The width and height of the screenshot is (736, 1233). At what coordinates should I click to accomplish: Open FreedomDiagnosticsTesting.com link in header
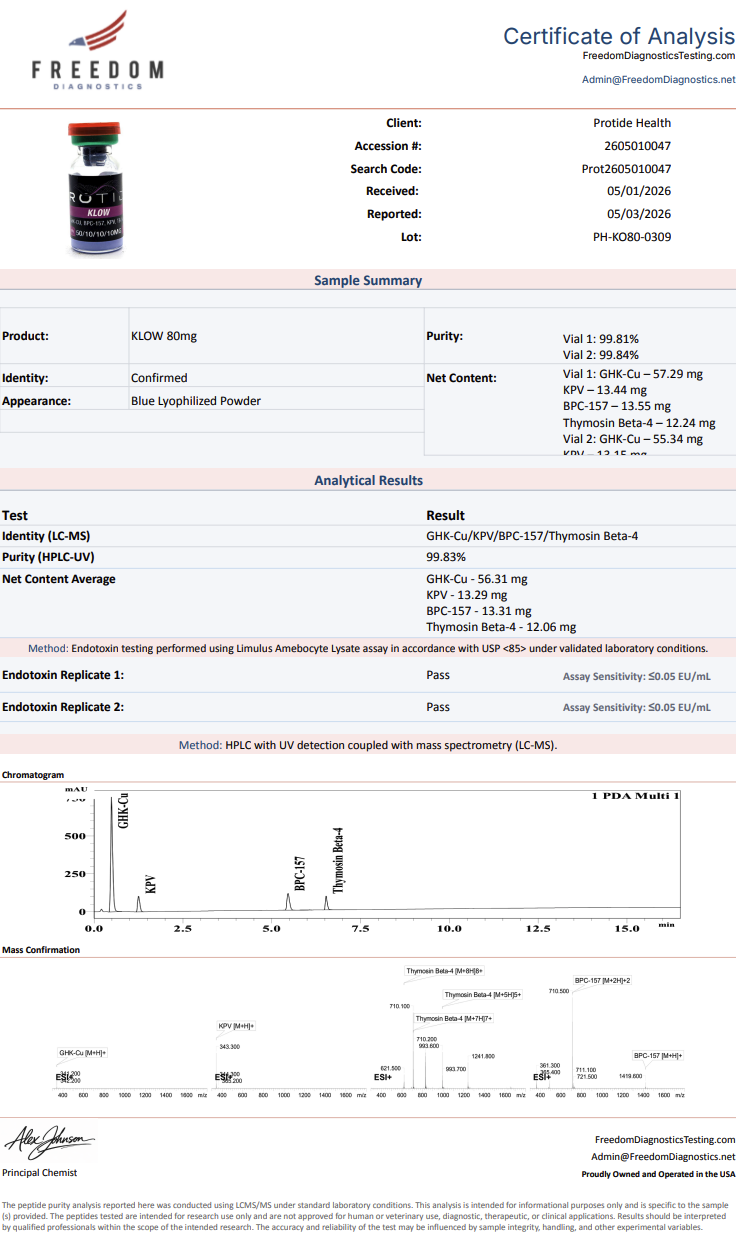tap(658, 56)
